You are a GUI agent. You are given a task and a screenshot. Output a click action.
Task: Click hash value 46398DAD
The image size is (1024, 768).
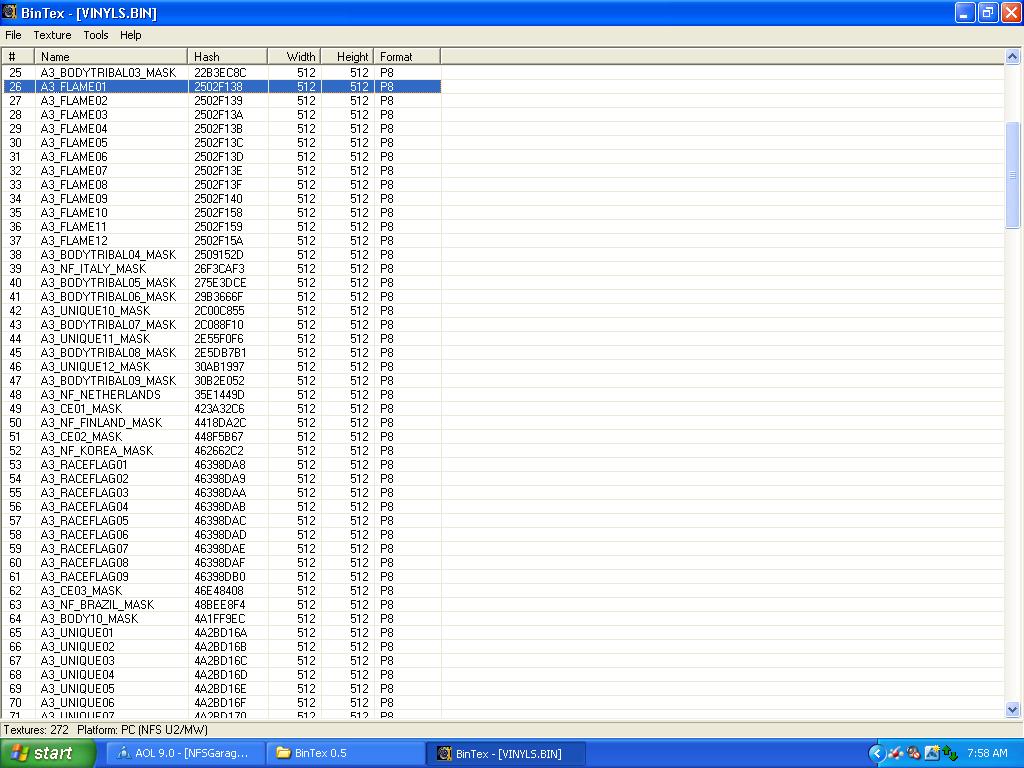pyautogui.click(x=220, y=535)
